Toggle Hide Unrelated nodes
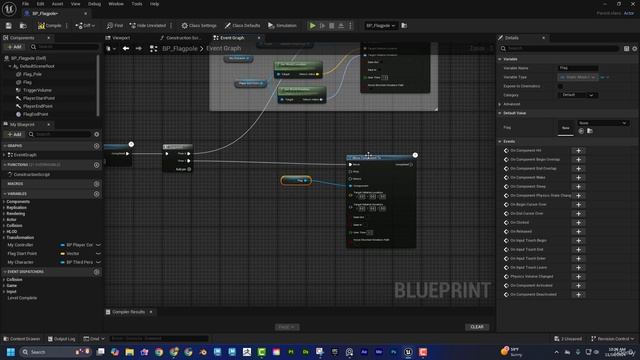 click(148, 25)
